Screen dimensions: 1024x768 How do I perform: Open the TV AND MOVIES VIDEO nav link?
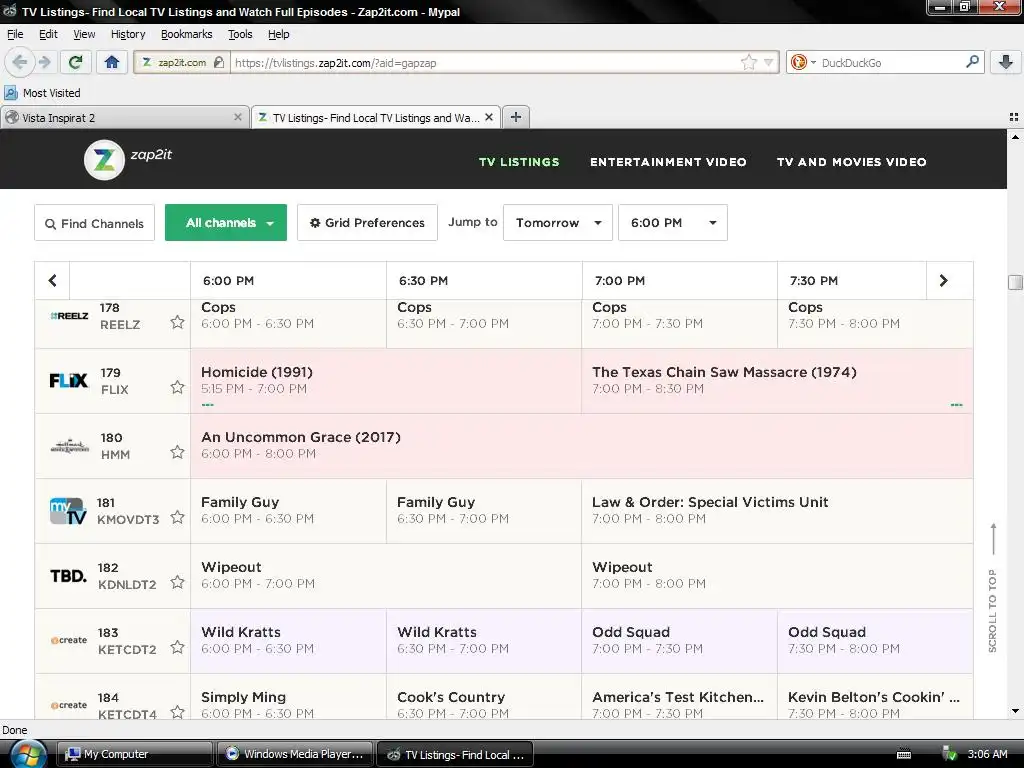852,162
